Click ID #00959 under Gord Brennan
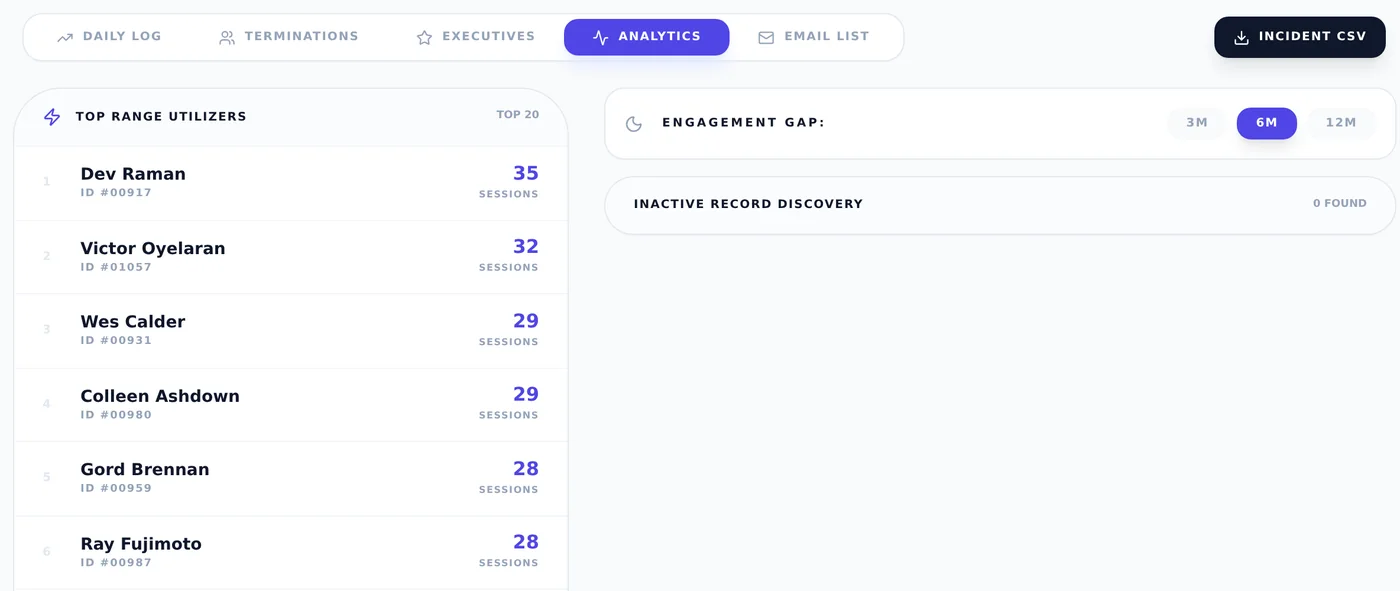1400x591 pixels. pyautogui.click(x=116, y=488)
